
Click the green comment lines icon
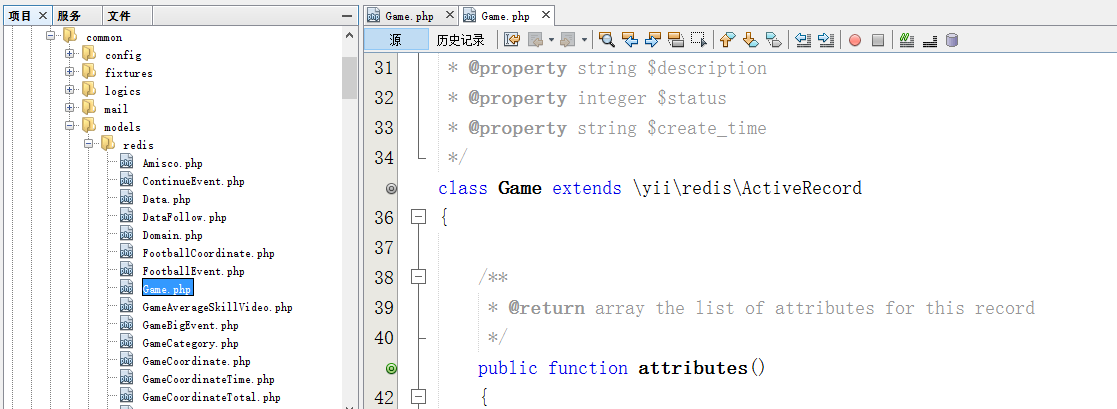[x=907, y=40]
